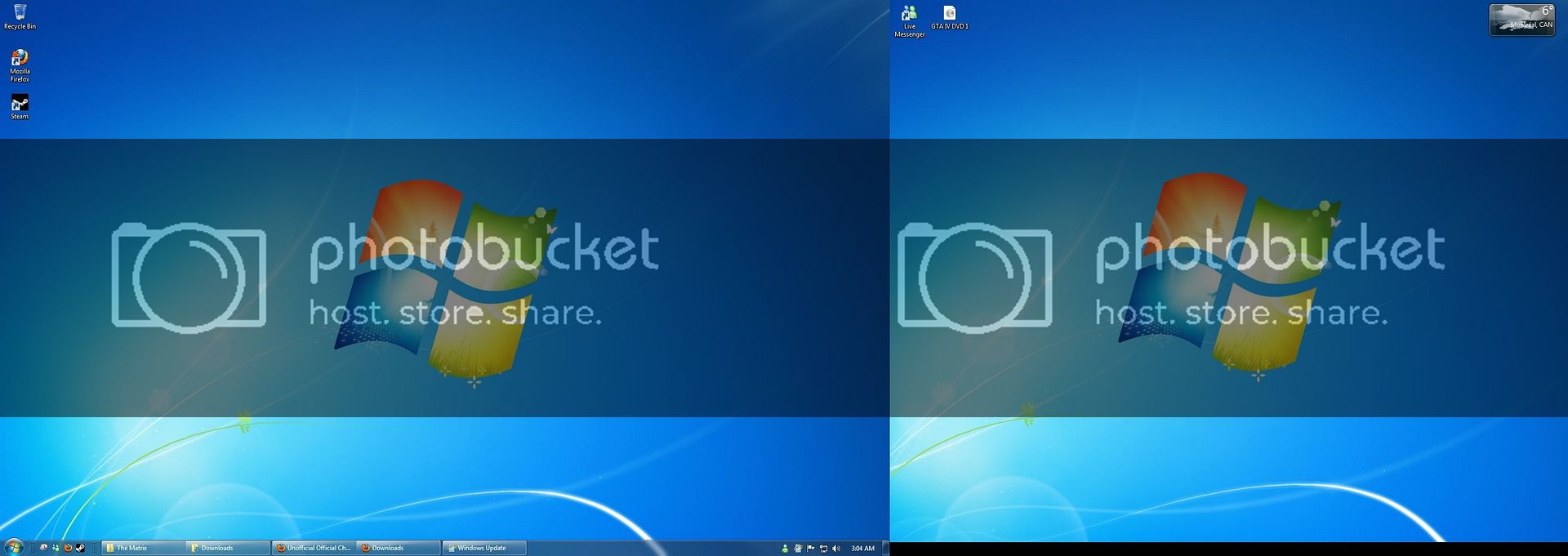Click the 3:04 AM taskbar clock

tap(862, 549)
